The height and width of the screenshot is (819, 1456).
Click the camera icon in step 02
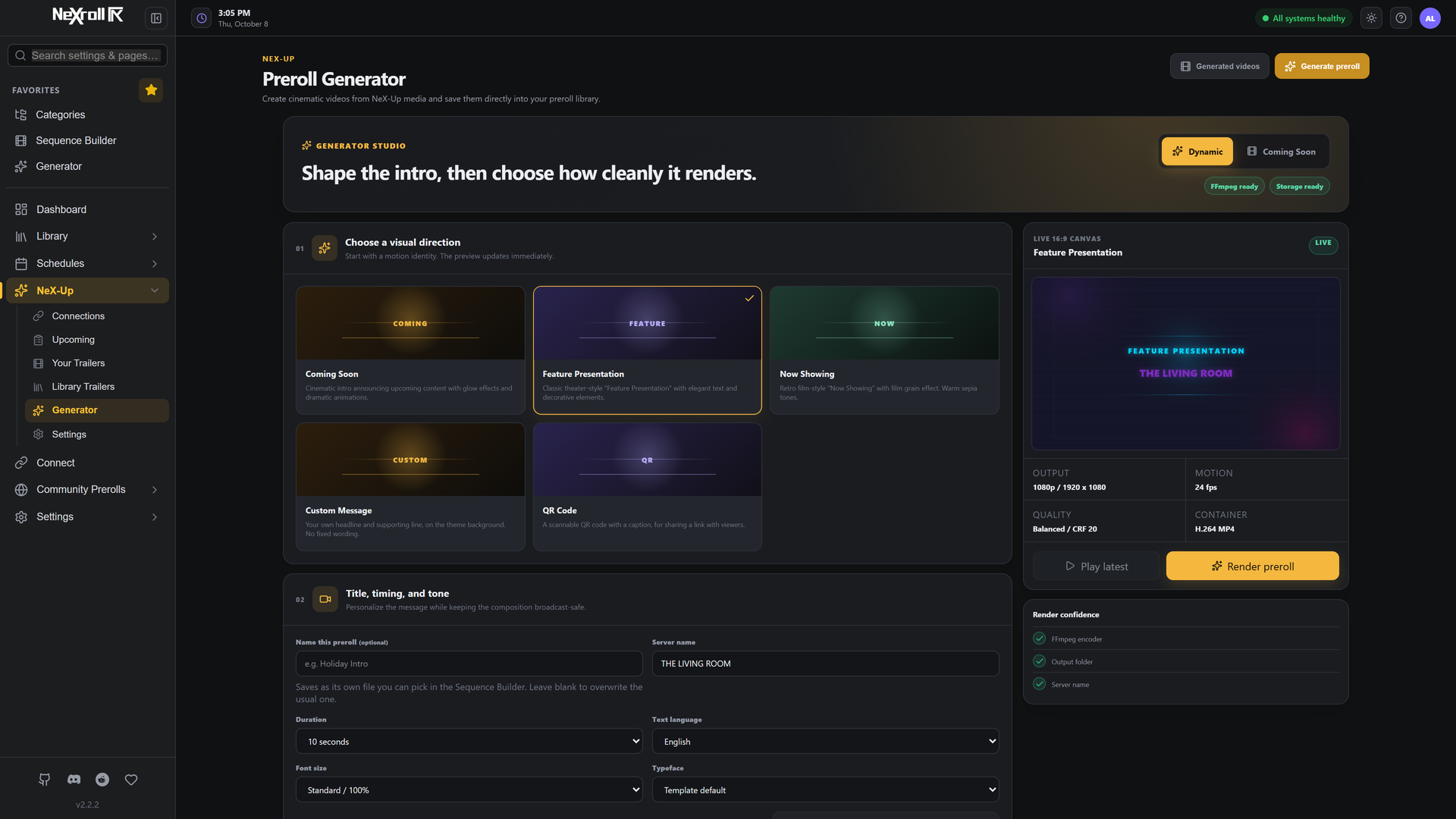click(x=325, y=599)
